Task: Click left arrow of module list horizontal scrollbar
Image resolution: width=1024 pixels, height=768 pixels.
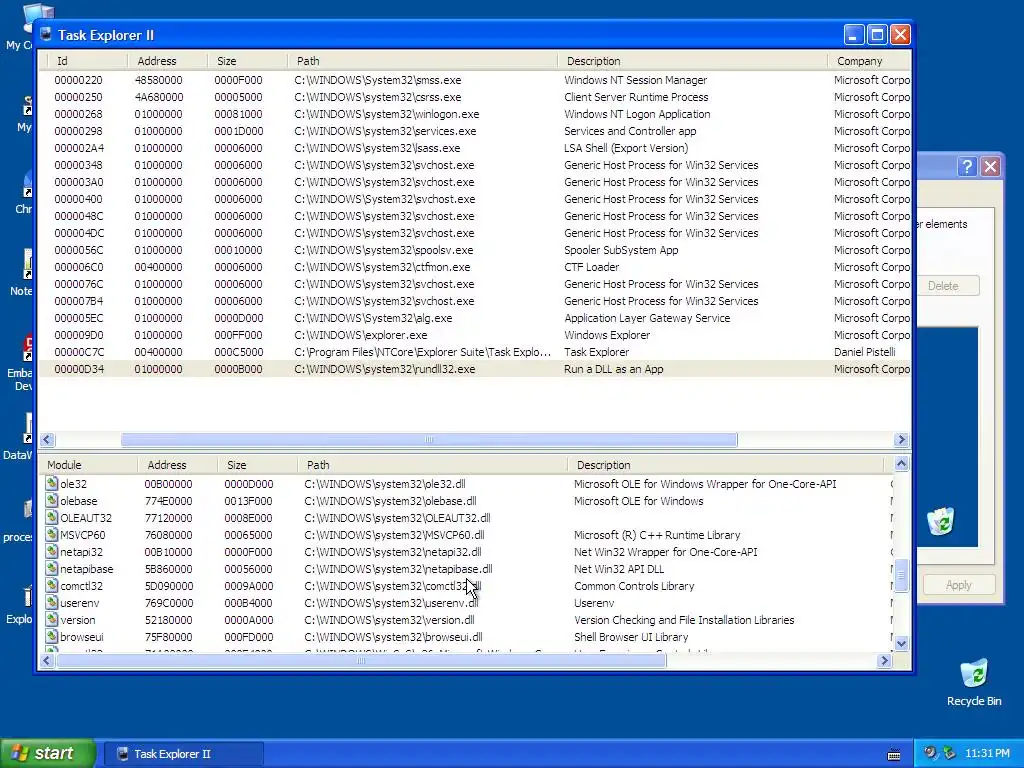Action: pos(47,660)
